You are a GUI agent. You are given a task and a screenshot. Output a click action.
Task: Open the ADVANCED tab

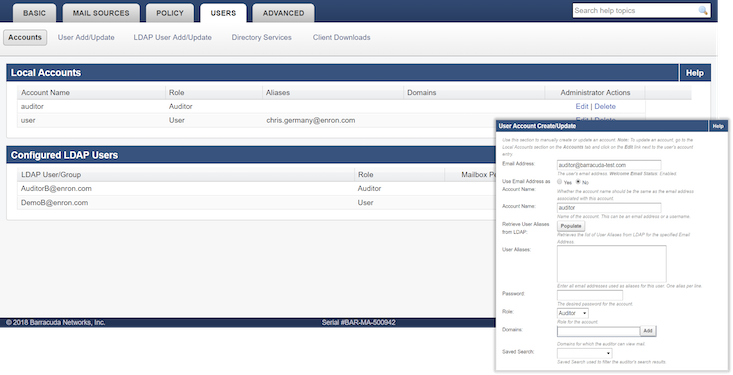point(283,13)
